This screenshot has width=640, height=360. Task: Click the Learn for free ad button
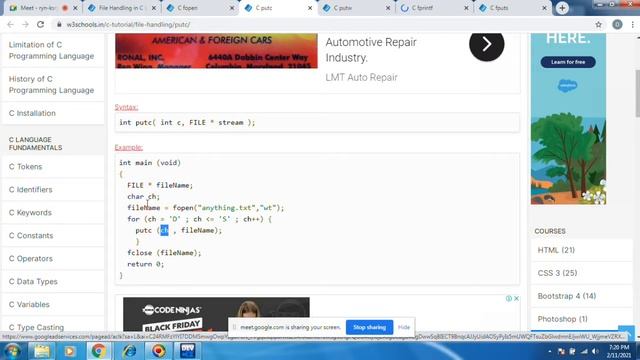(x=568, y=62)
